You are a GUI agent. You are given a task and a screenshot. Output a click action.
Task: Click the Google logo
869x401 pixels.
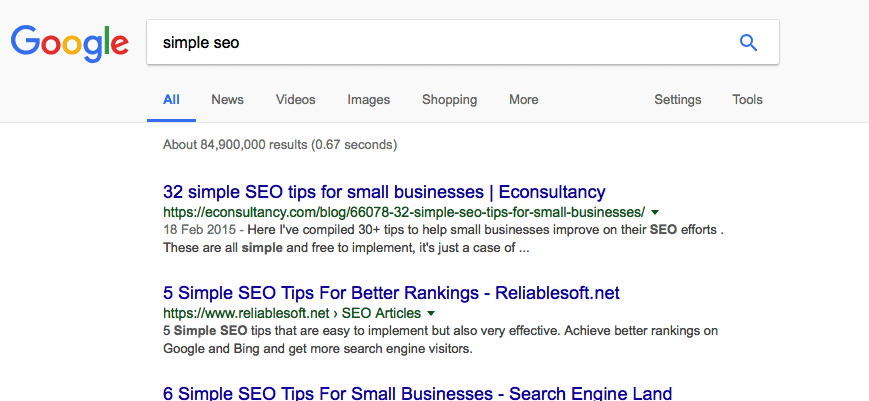70,42
